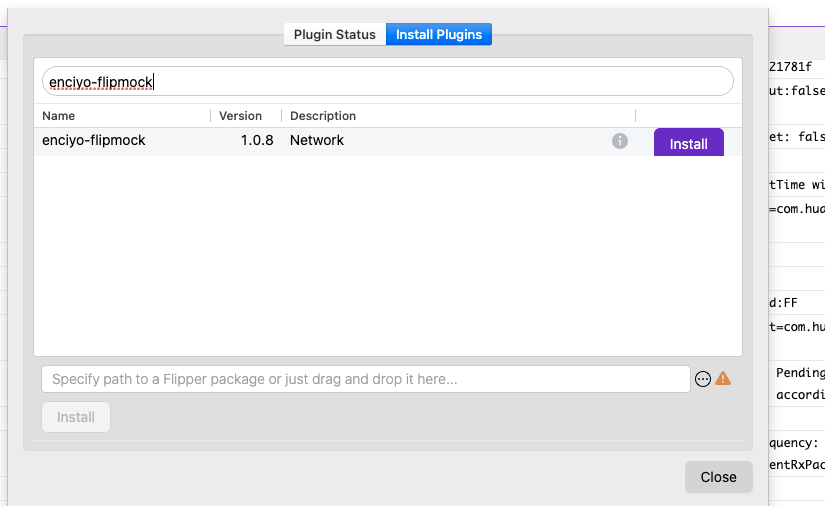The image size is (825, 506).
Task: Click the 'entRxPac' log line in background
Action: point(797,465)
